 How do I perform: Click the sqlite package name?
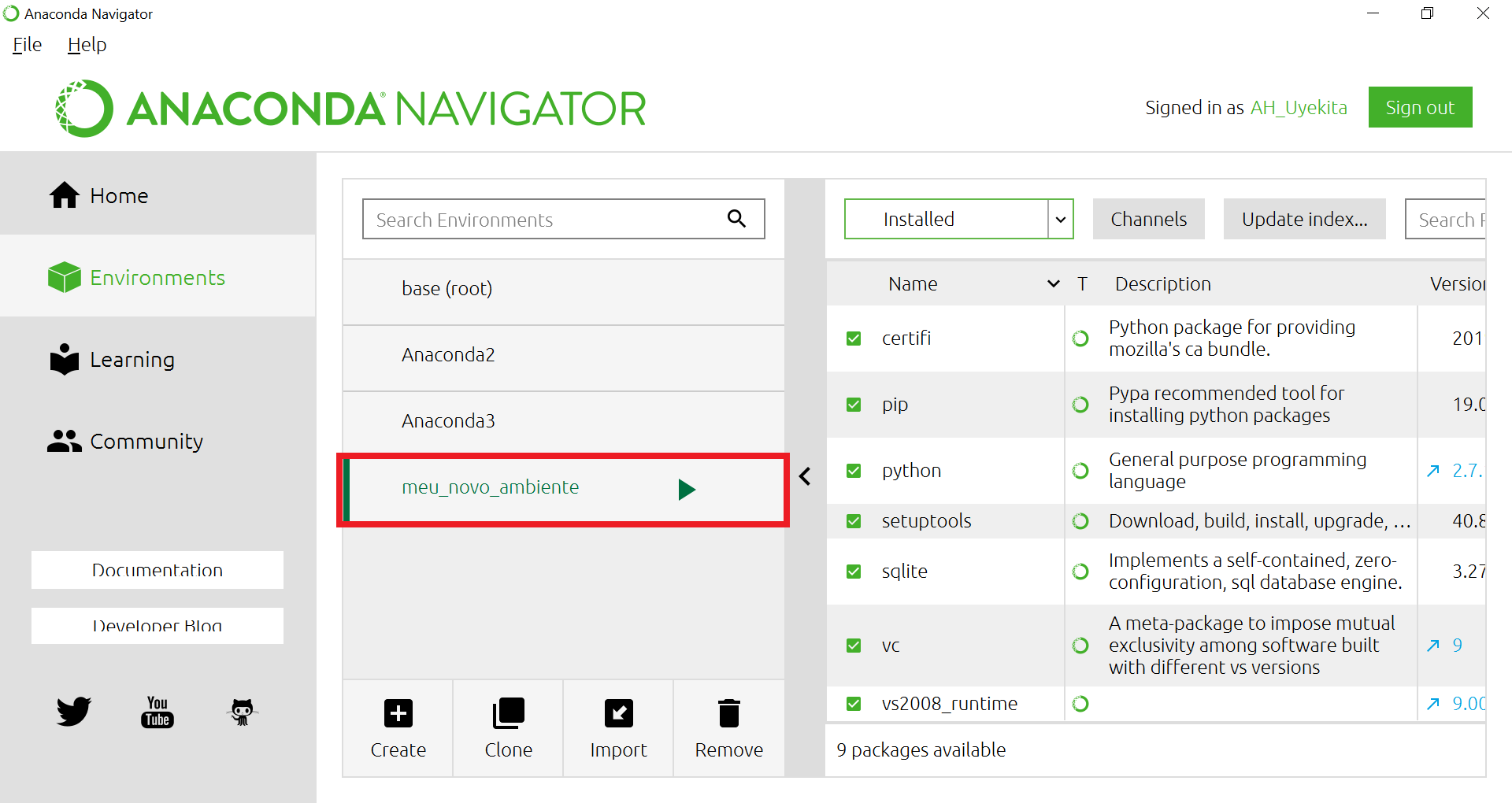click(904, 571)
